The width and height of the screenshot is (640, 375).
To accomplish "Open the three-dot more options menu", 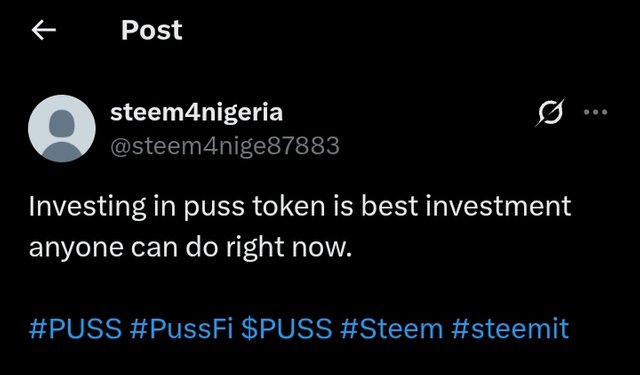I will tap(596, 112).
